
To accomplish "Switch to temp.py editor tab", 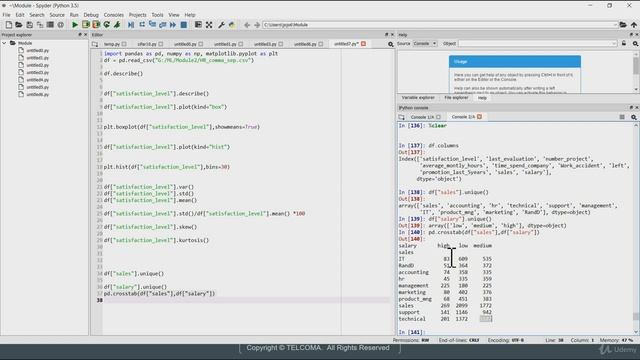I will [x=111, y=44].
